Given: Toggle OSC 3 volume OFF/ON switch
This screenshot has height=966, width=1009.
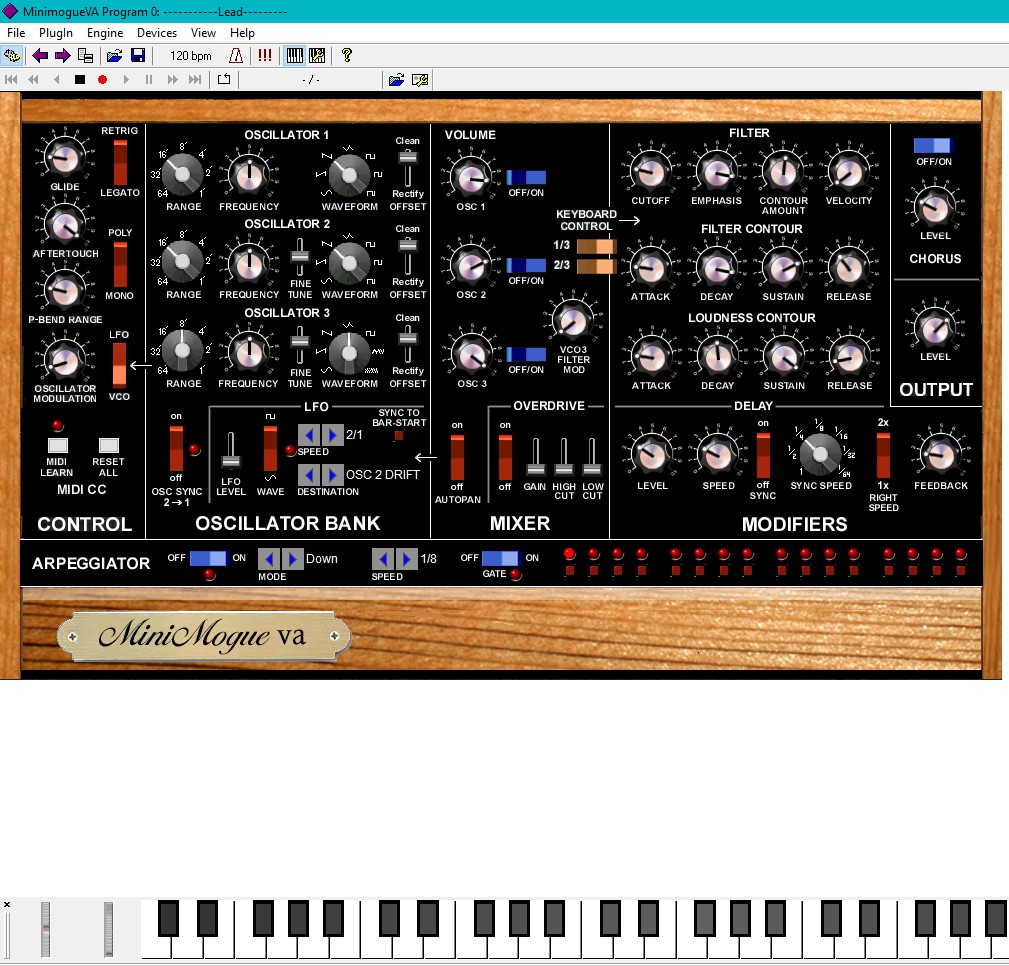Looking at the screenshot, I should 526,354.
